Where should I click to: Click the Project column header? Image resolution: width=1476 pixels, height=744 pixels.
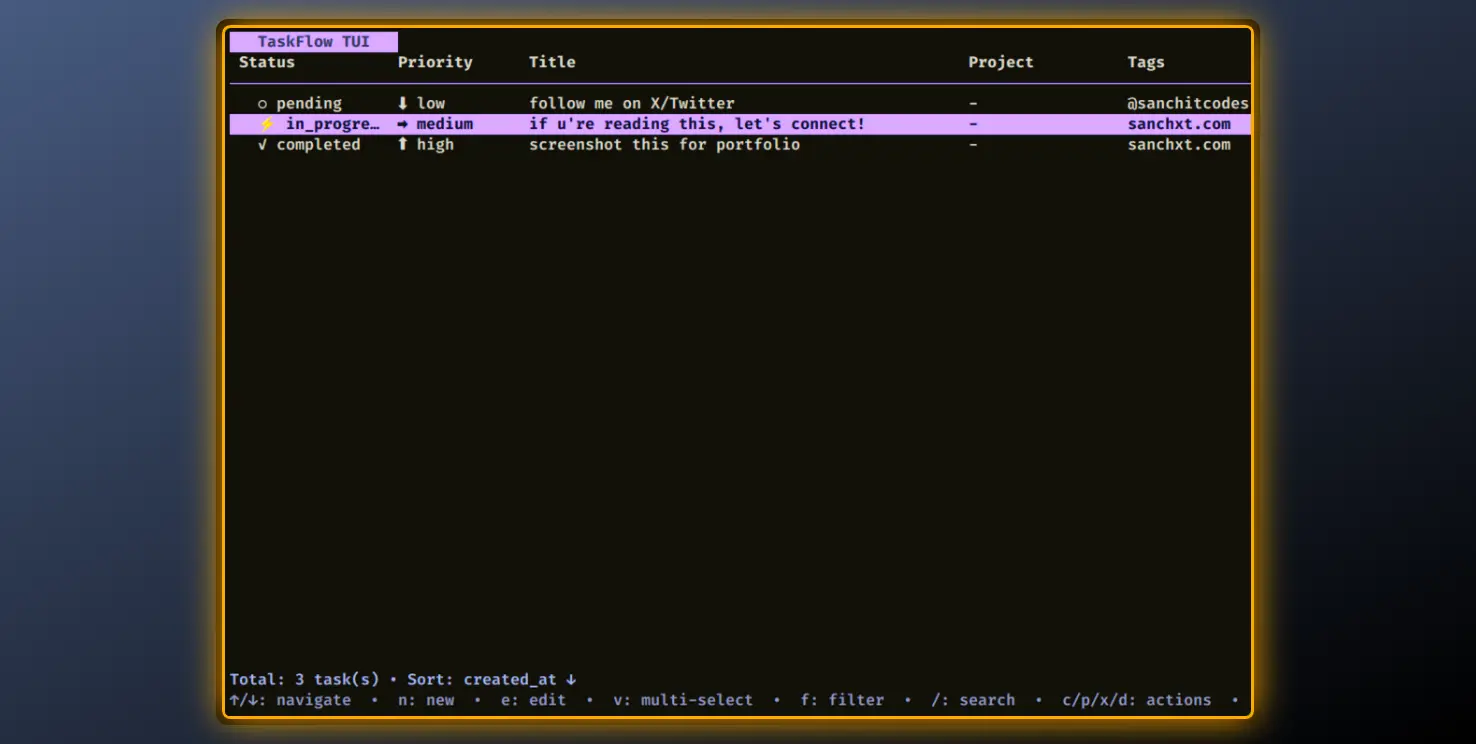(x=1000, y=62)
